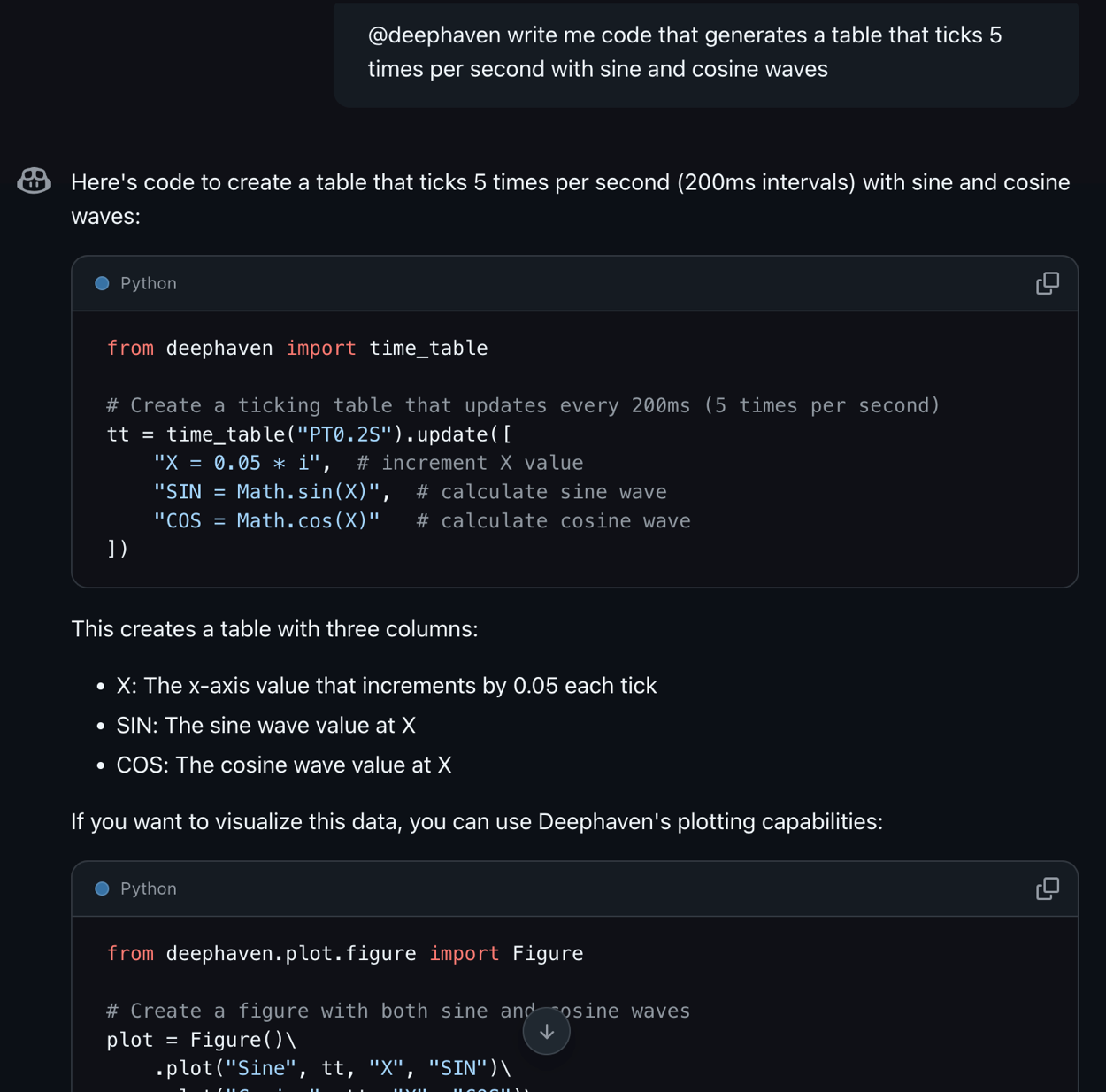Click the Figure import statement line
This screenshot has width=1106, height=1092.
click(345, 953)
